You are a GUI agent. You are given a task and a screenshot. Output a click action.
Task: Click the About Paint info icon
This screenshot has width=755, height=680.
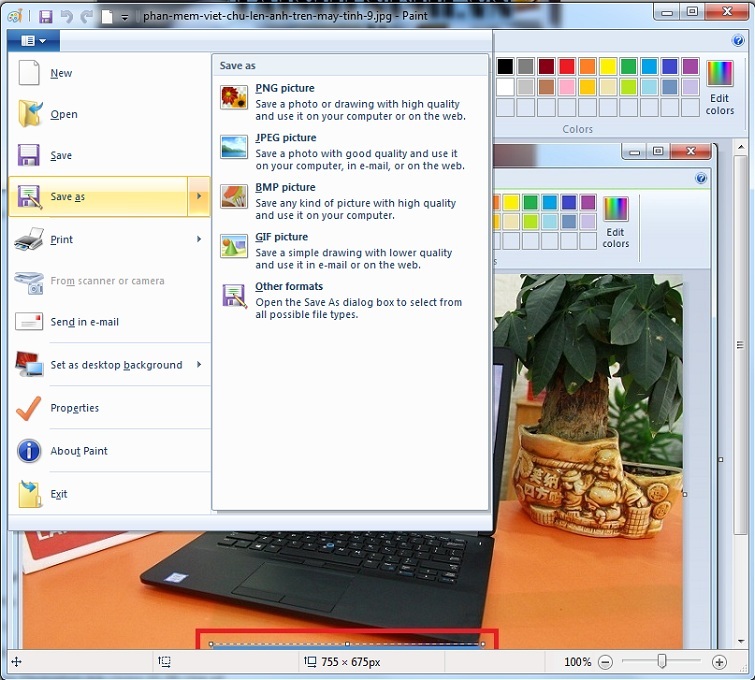(30, 451)
